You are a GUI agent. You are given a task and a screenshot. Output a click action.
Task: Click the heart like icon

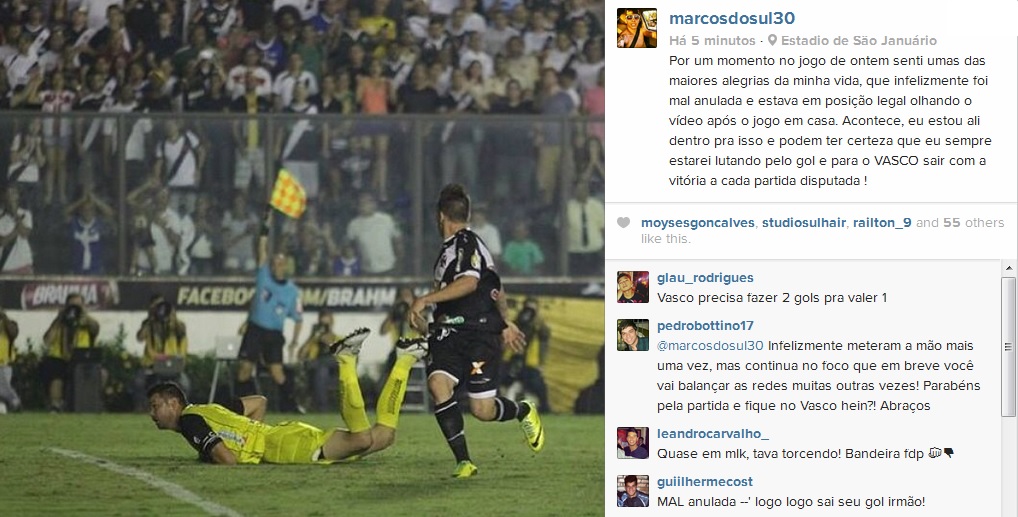[x=623, y=223]
